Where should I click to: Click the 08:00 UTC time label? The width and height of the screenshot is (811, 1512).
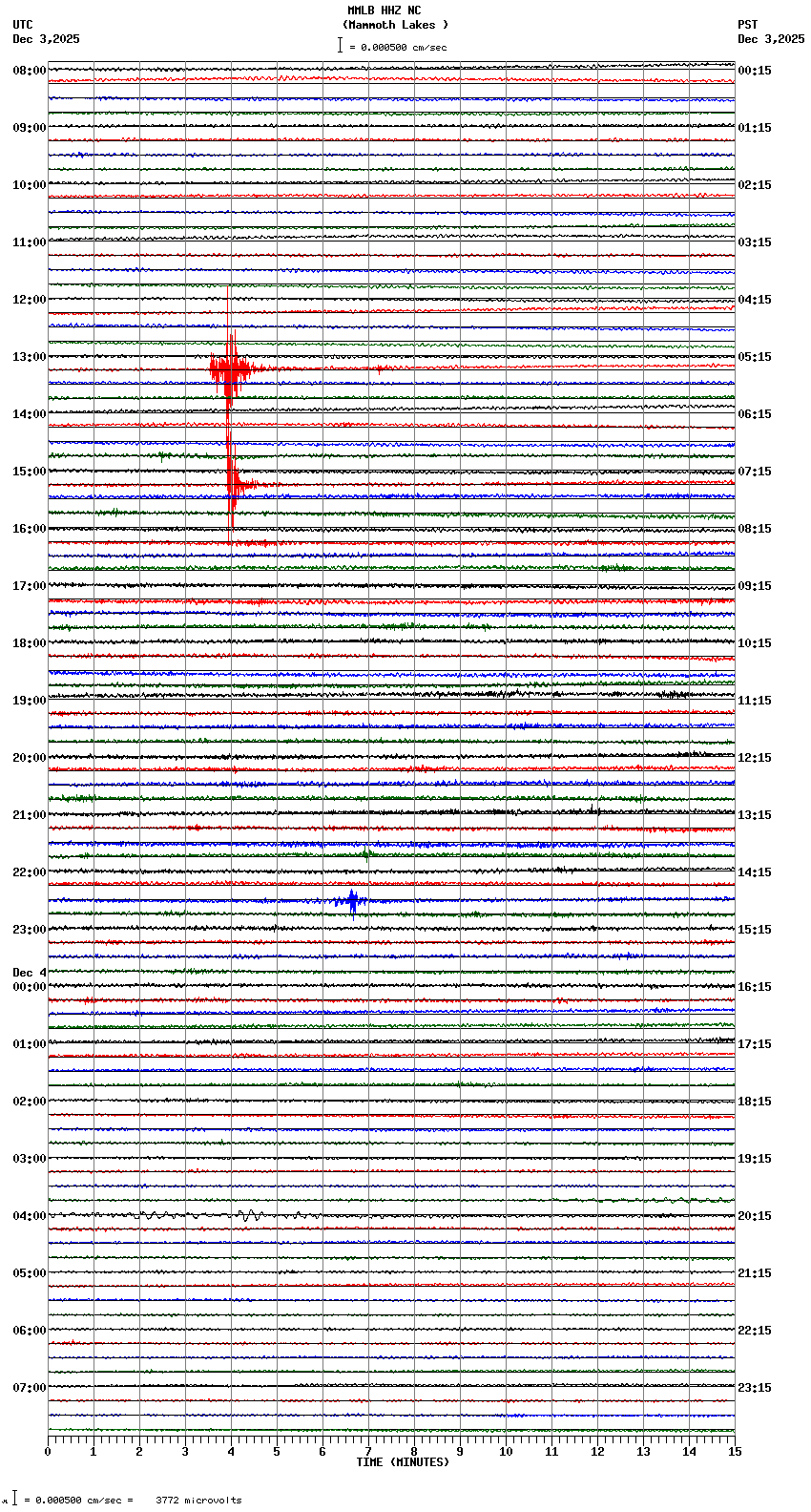(29, 71)
